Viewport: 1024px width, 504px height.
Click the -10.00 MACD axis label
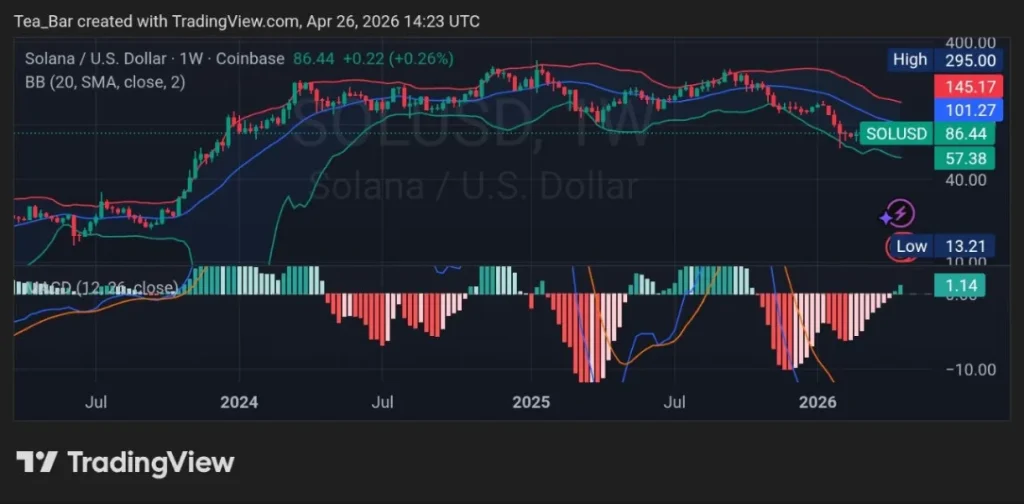(x=971, y=370)
